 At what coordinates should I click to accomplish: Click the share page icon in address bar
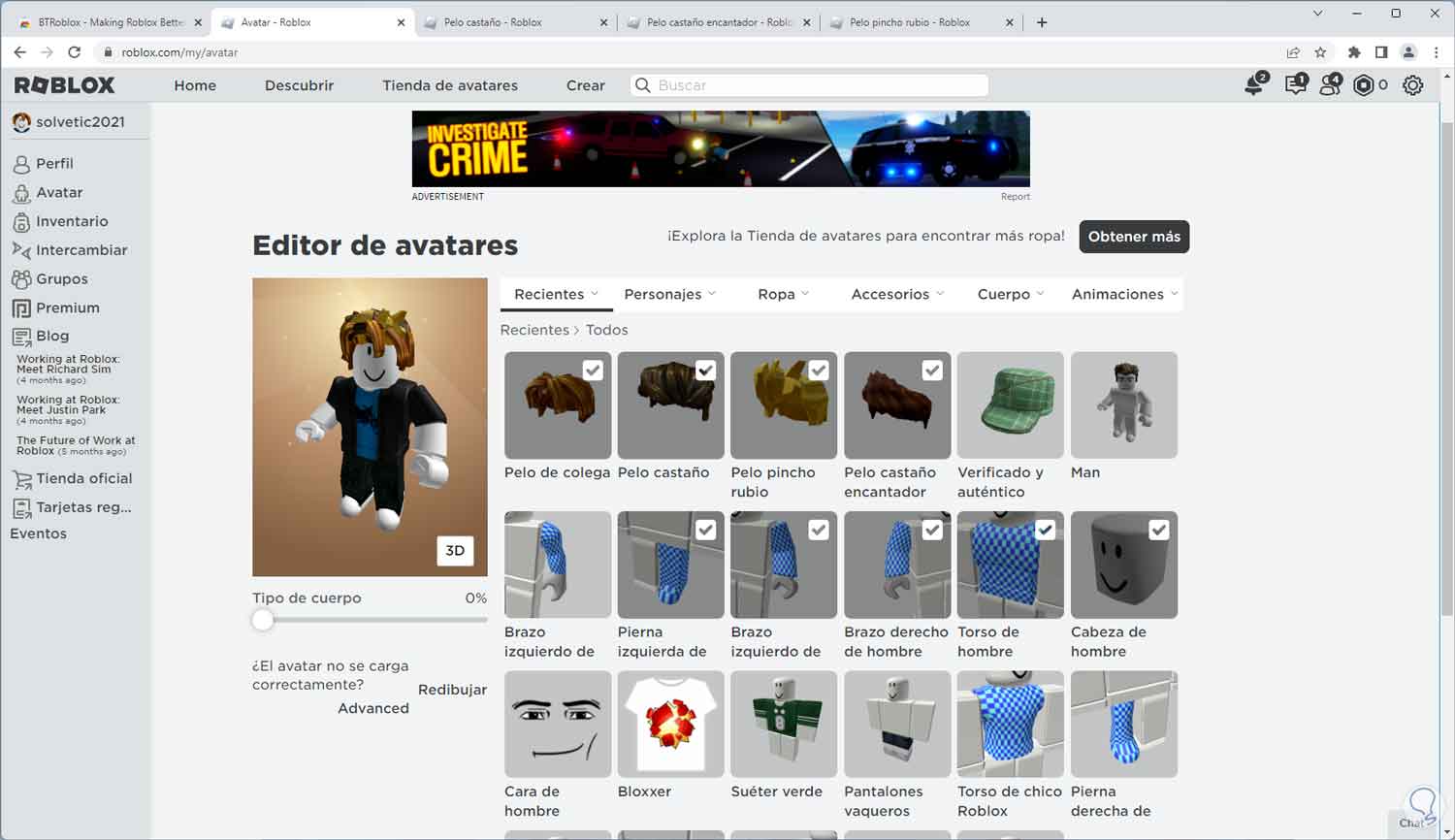point(1293,52)
